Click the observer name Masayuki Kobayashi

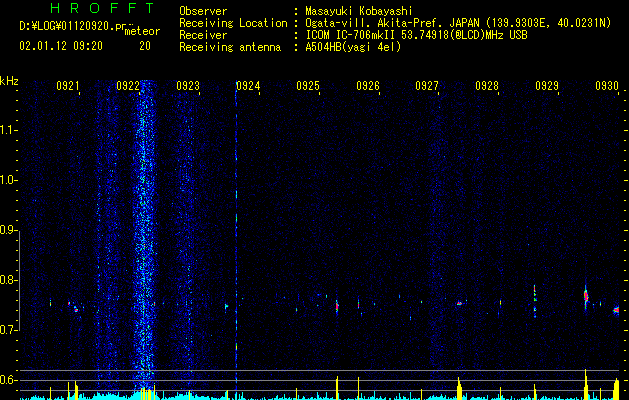click(359, 11)
